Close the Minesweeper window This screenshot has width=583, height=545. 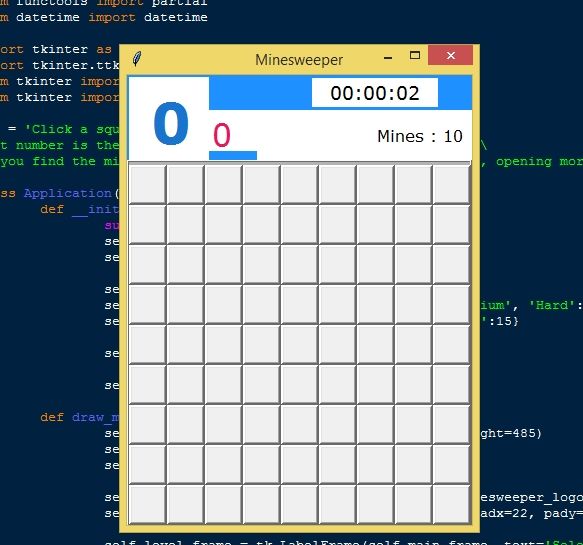tap(451, 55)
